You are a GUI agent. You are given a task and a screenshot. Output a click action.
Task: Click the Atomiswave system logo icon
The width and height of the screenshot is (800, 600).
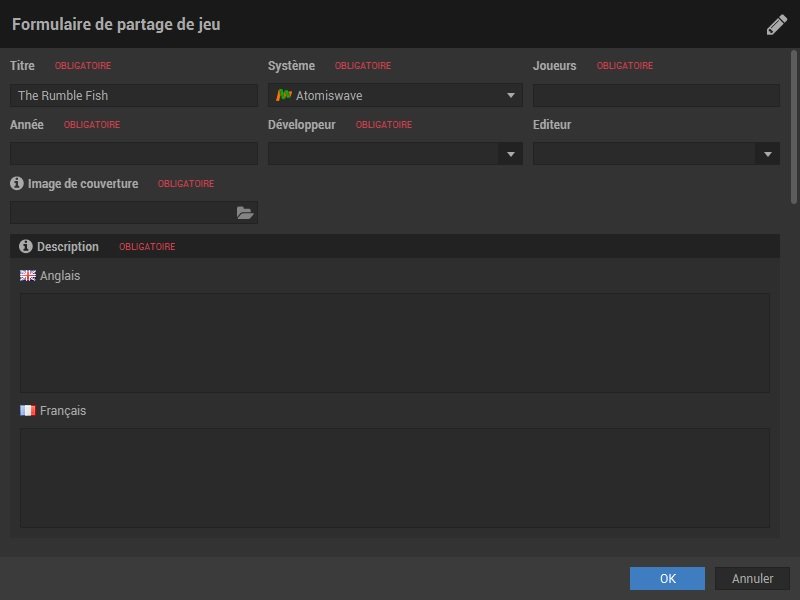pyautogui.click(x=284, y=95)
